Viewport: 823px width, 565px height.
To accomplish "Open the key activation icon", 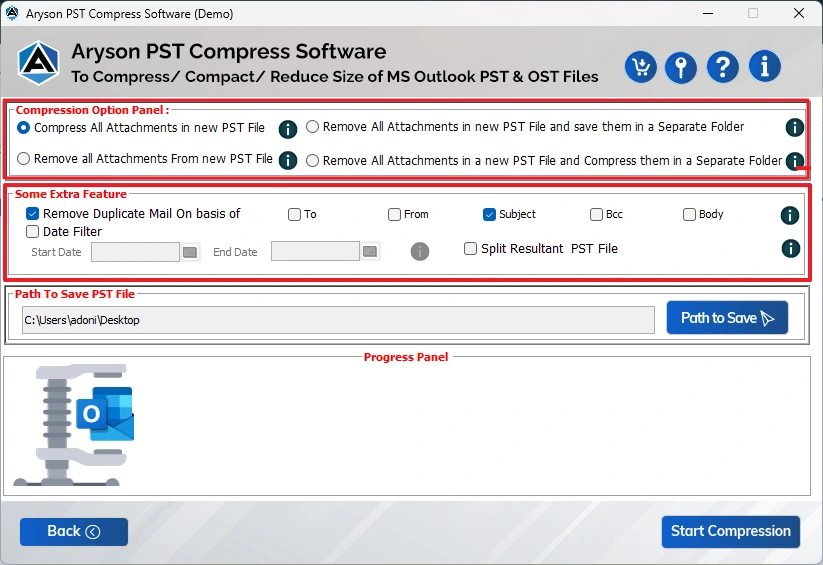I will pos(681,67).
